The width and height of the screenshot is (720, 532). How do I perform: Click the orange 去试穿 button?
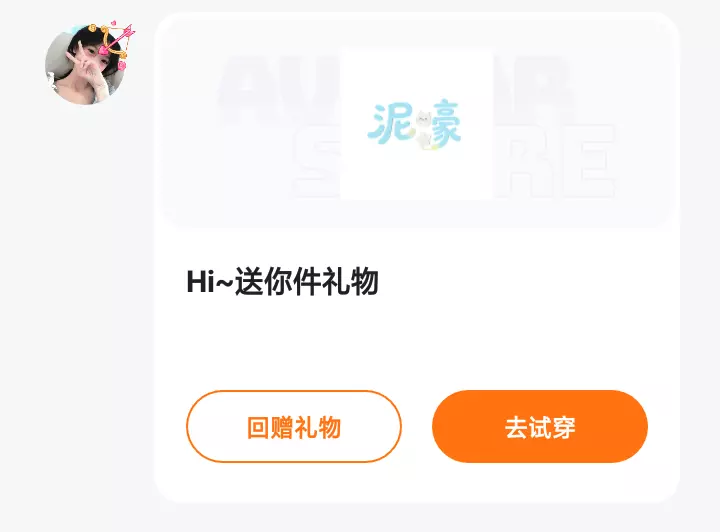(540, 426)
